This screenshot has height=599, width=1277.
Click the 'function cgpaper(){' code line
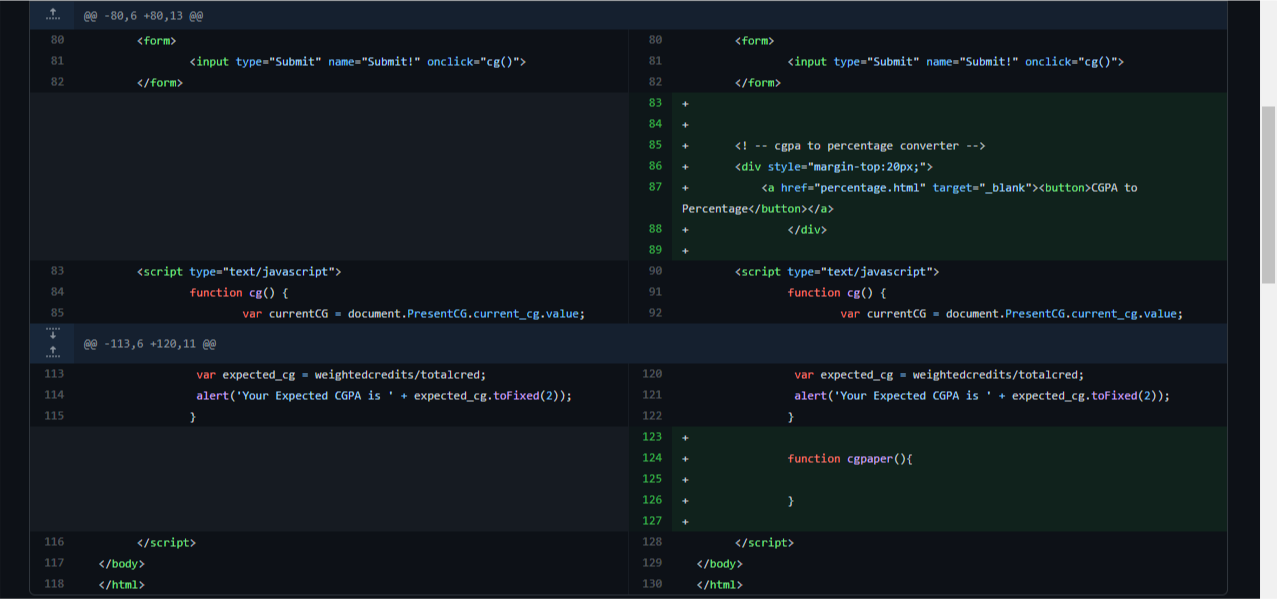(850, 458)
